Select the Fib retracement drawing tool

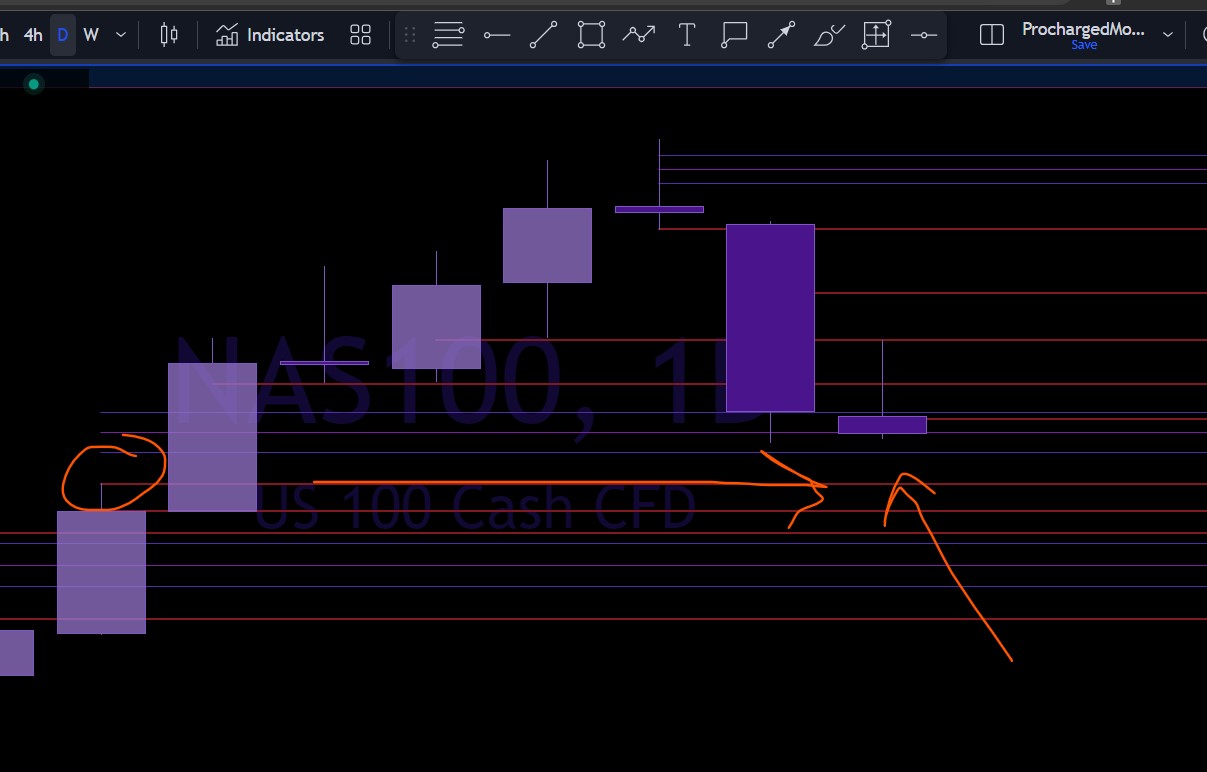(x=448, y=36)
